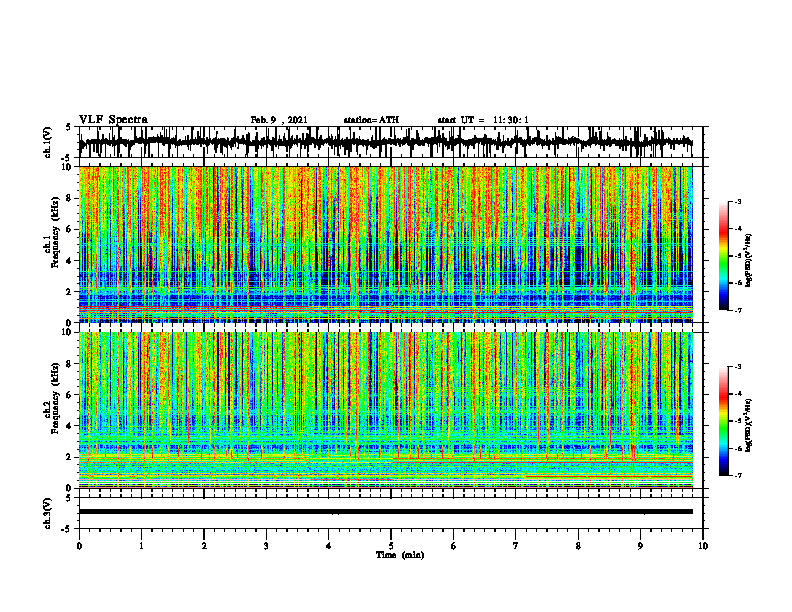Click the "5" tick on ch.1(V) axis
Image resolution: width=792 pixels, height=612 pixels.
68,128
